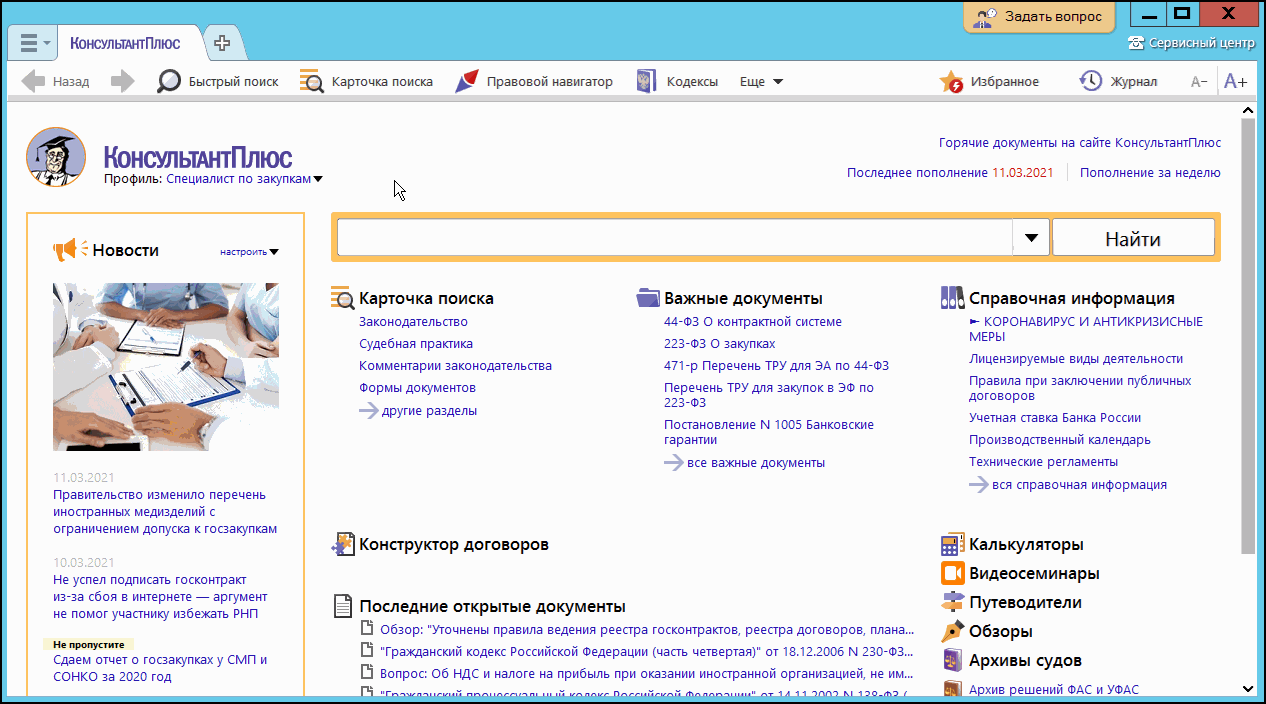1266x704 pixels.
Task: Open Кодексы from the toolbar
Action: point(677,82)
